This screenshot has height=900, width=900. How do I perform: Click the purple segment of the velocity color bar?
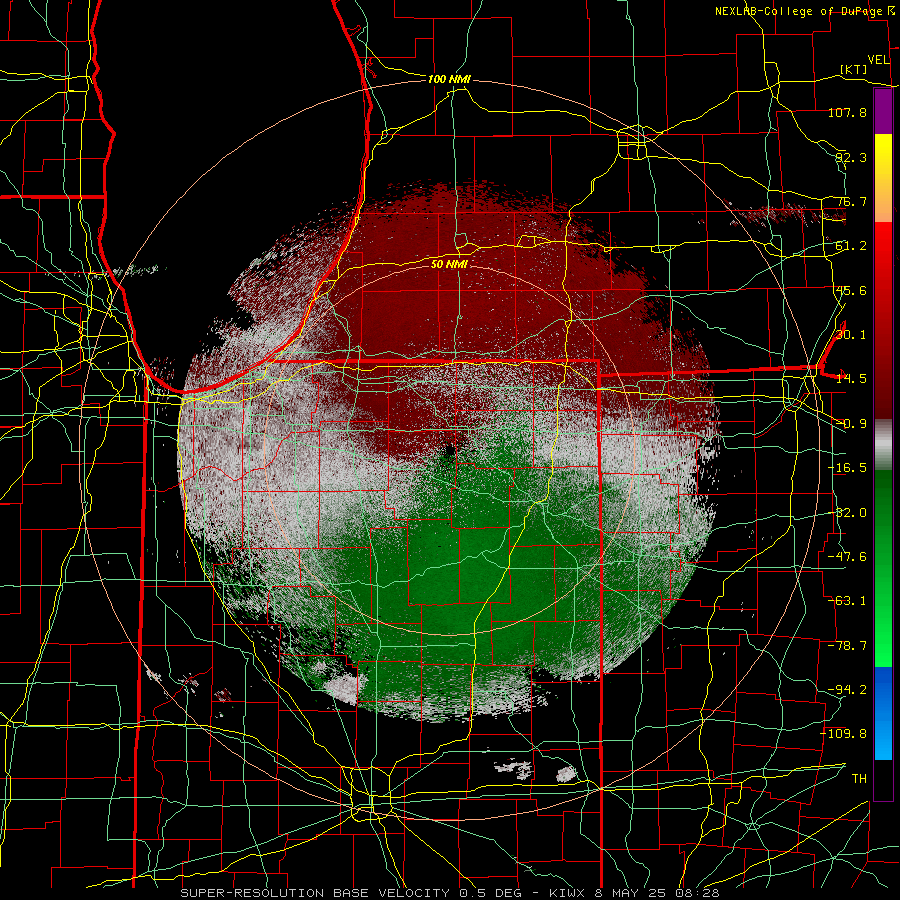tap(883, 111)
